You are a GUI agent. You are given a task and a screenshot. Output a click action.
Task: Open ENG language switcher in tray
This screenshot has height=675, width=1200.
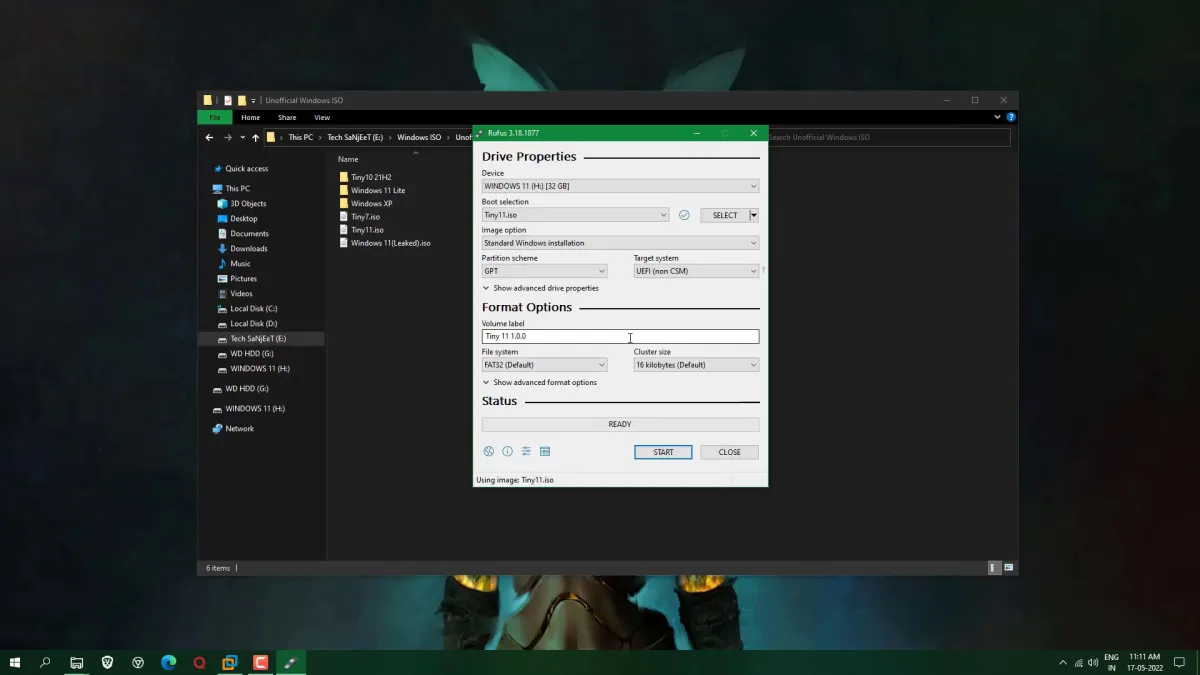(1111, 662)
